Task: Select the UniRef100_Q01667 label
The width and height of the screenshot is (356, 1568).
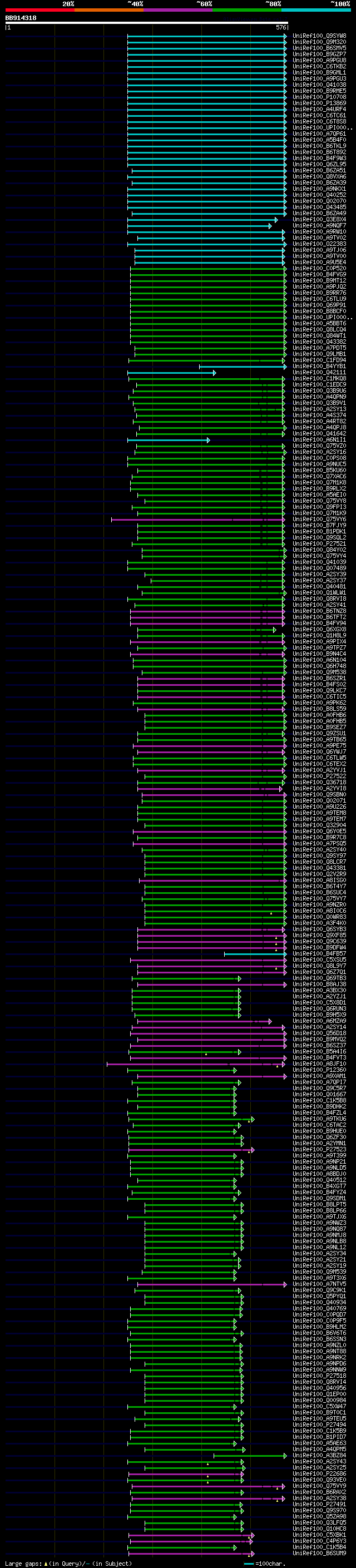Action: [319, 1095]
